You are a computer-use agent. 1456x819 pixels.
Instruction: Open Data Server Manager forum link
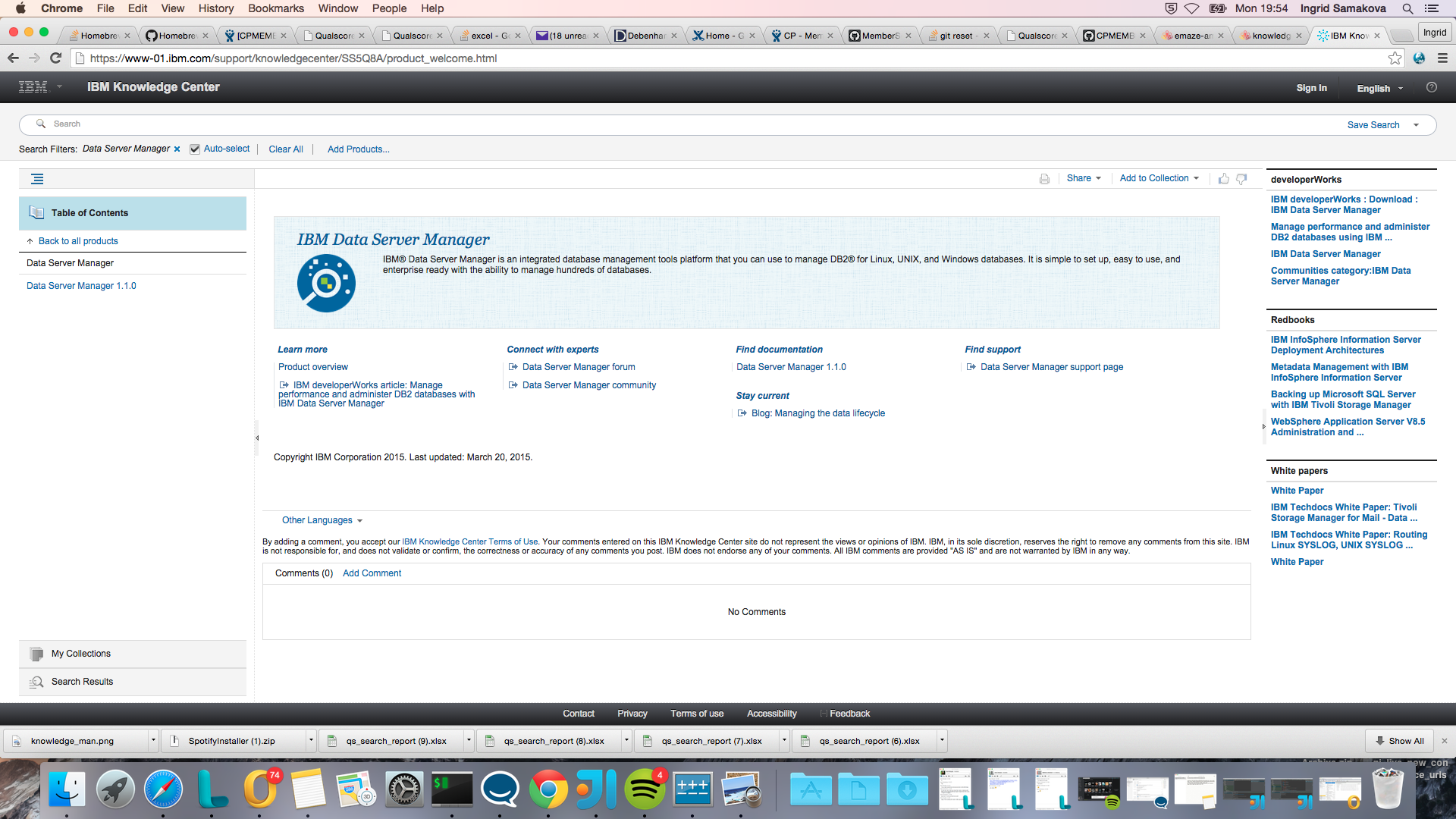click(579, 367)
